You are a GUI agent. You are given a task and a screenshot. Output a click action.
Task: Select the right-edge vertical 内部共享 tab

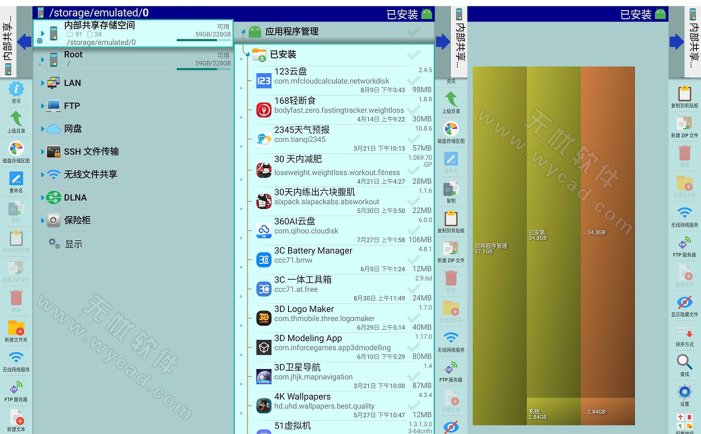(693, 42)
